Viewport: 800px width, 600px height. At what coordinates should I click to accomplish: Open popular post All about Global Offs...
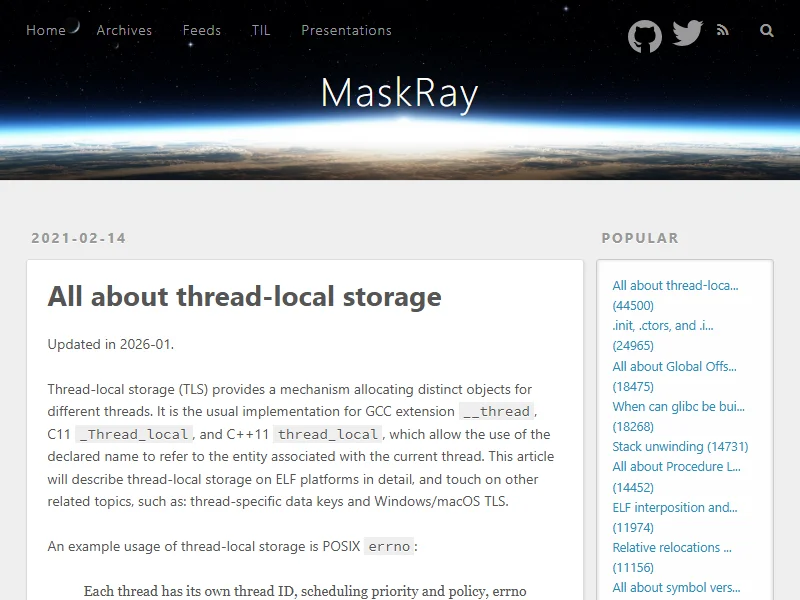pyautogui.click(x=673, y=366)
